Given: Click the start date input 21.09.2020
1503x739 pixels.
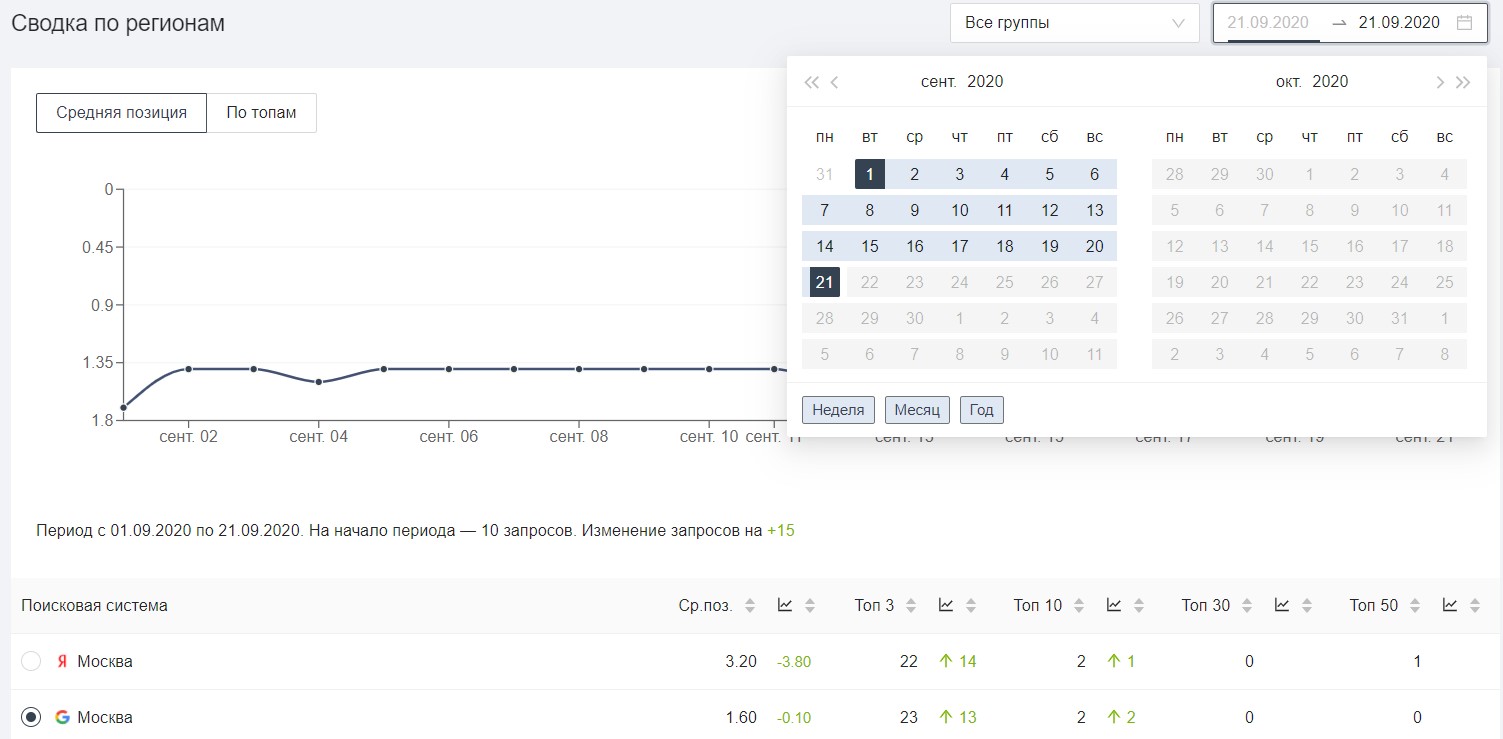Looking at the screenshot, I should (1268, 23).
